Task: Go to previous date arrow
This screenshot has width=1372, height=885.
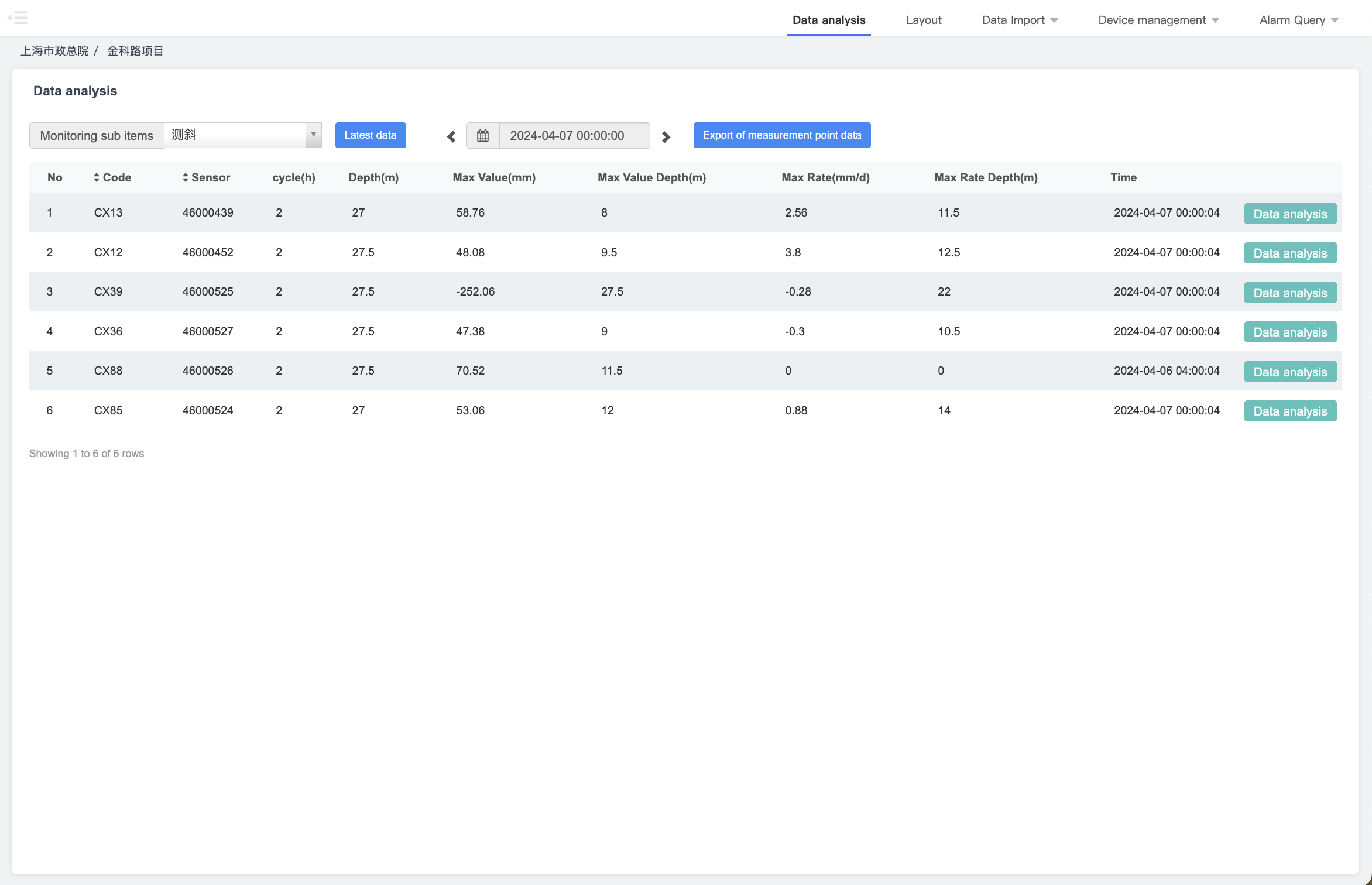Action: point(451,136)
